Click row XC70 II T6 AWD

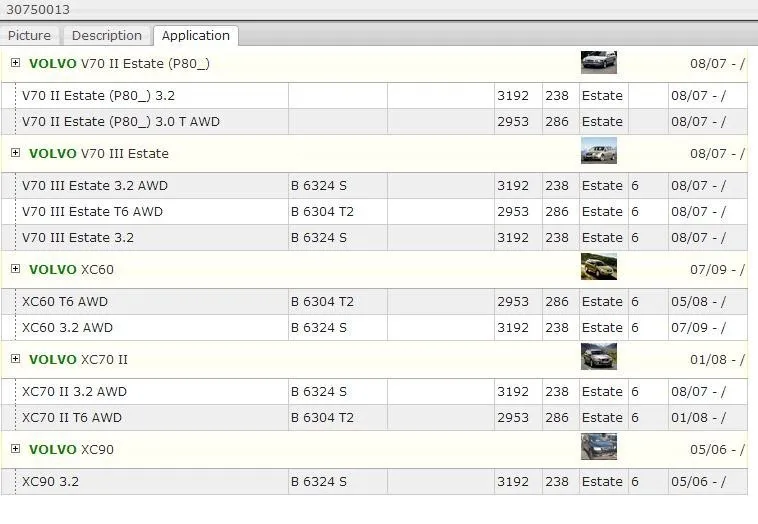(x=375, y=418)
